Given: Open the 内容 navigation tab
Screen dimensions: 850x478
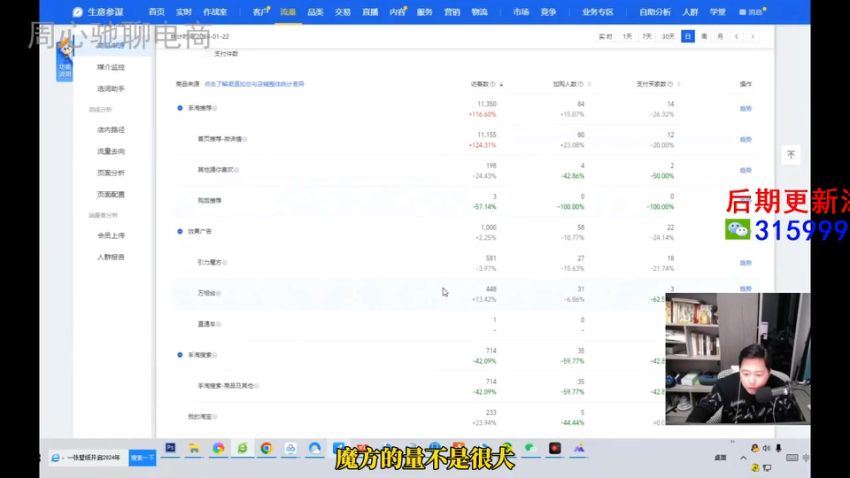Looking at the screenshot, I should pos(397,12).
